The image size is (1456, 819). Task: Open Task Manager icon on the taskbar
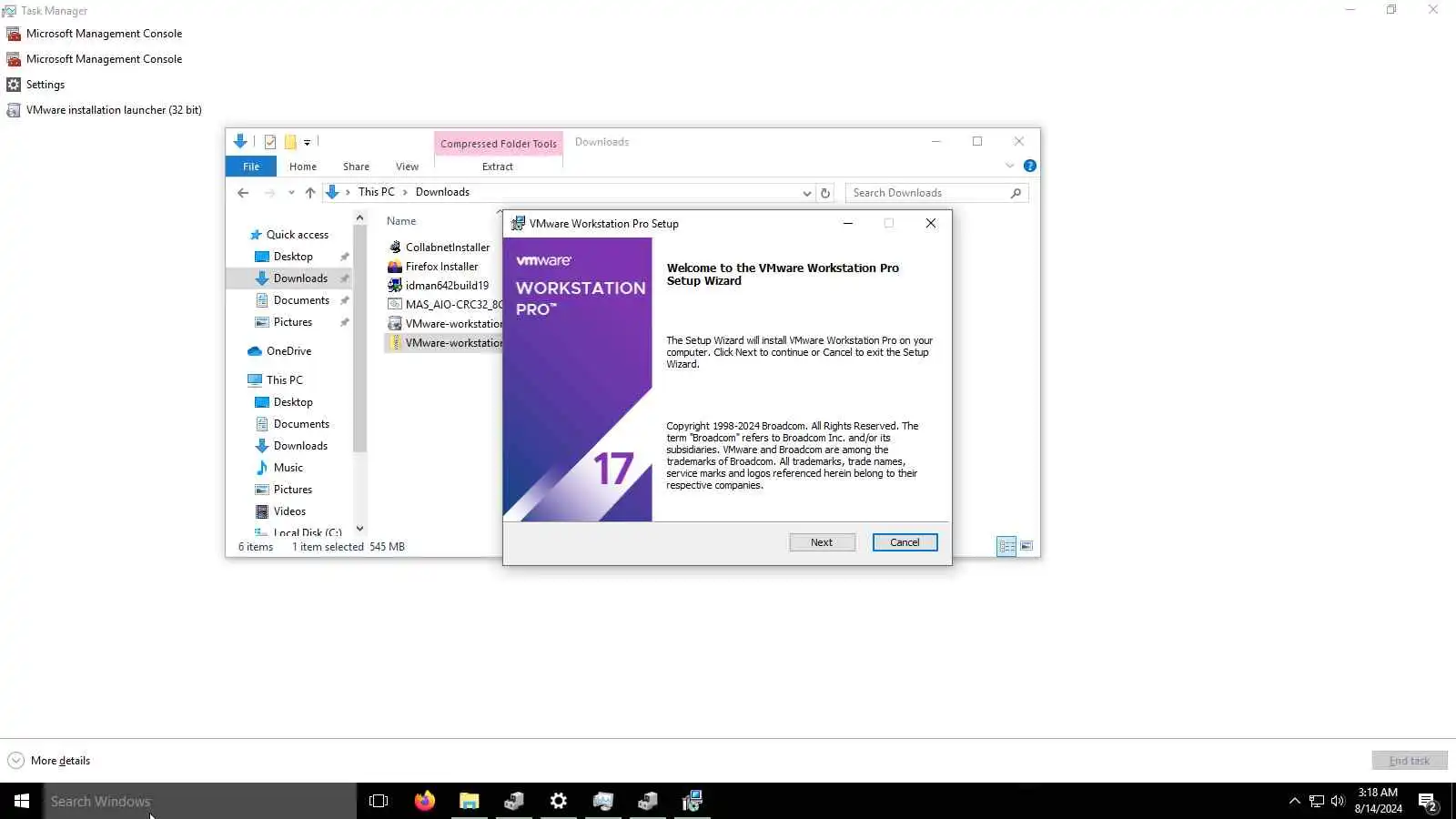[603, 801]
